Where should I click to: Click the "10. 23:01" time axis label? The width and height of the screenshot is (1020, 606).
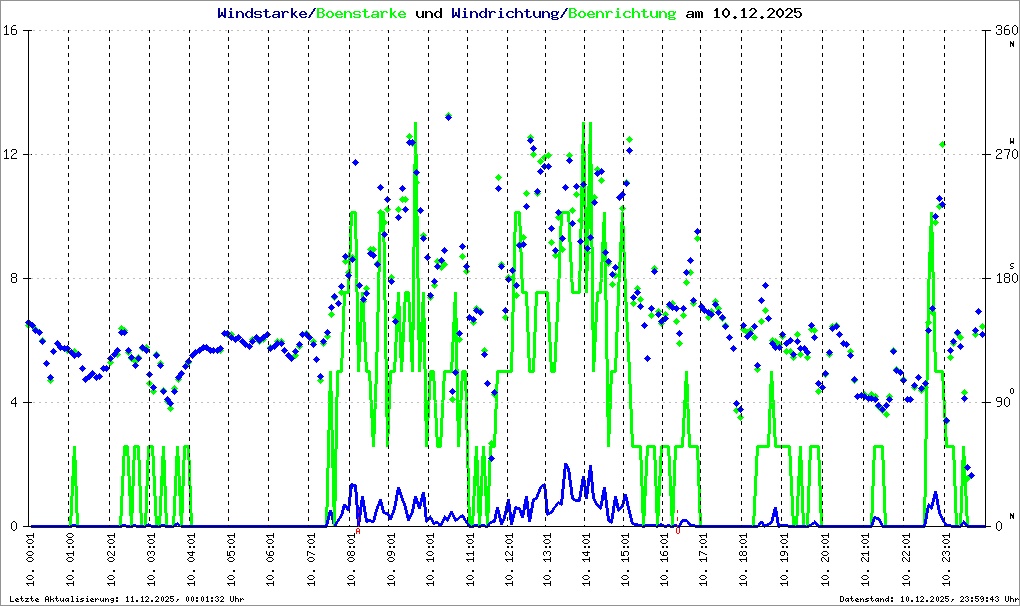tap(945, 558)
